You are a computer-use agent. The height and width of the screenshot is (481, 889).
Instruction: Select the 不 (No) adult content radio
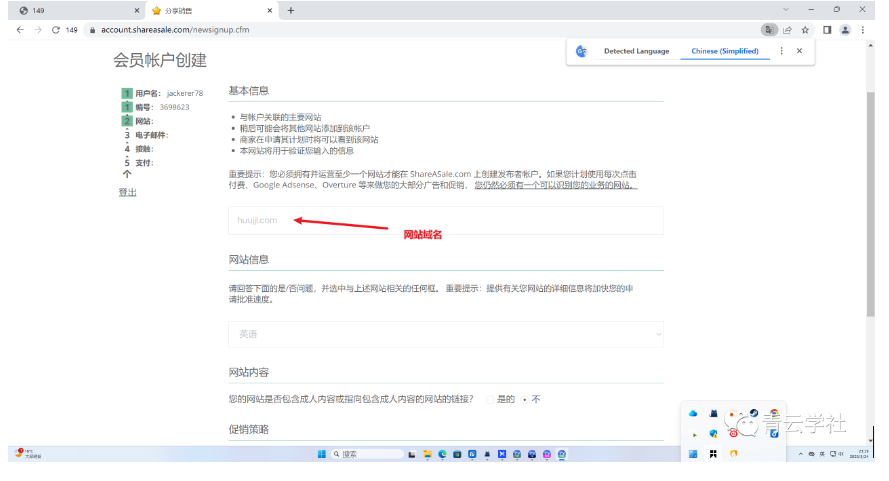pos(525,399)
